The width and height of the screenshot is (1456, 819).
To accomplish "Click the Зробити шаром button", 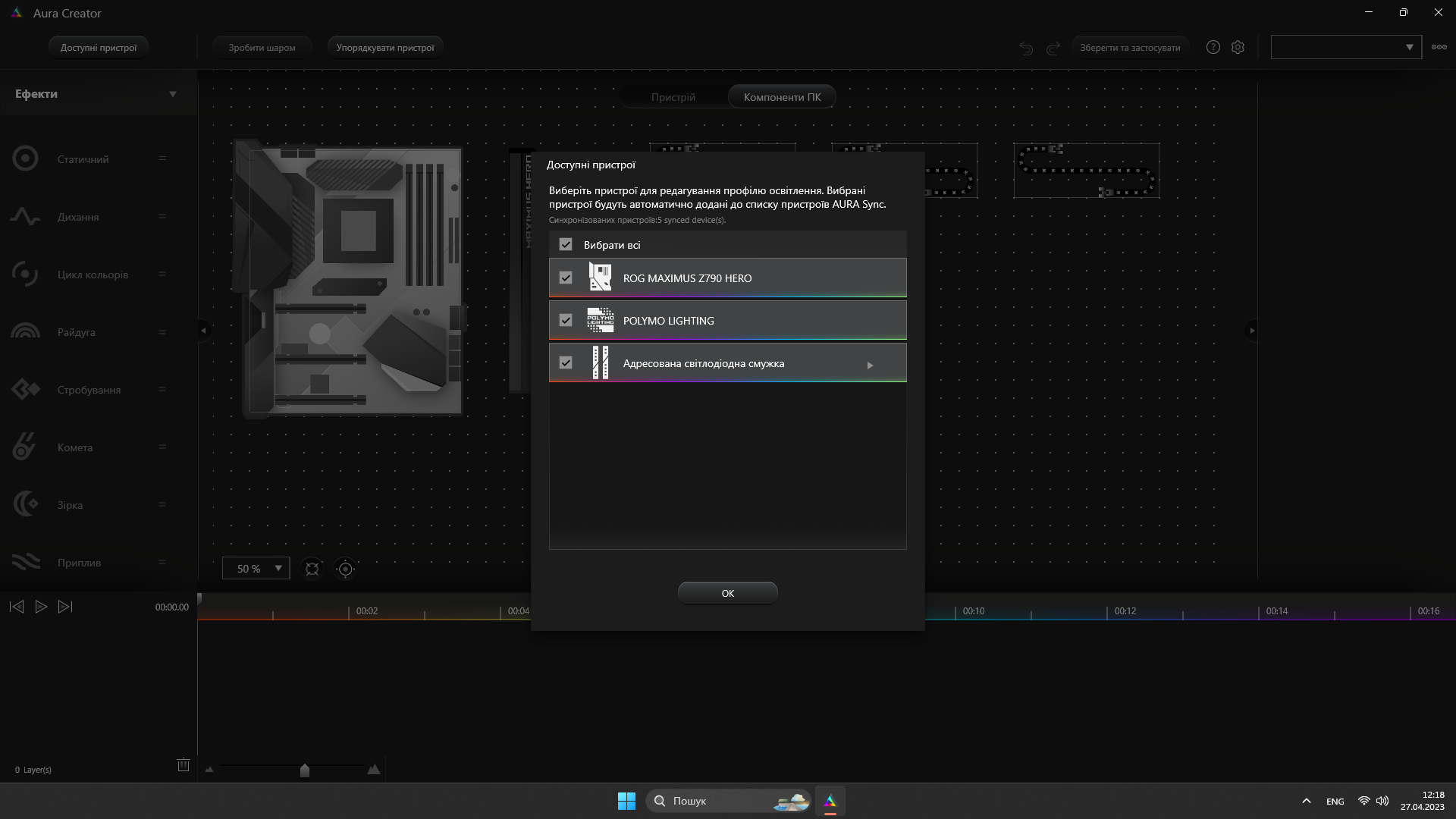I will (x=262, y=48).
